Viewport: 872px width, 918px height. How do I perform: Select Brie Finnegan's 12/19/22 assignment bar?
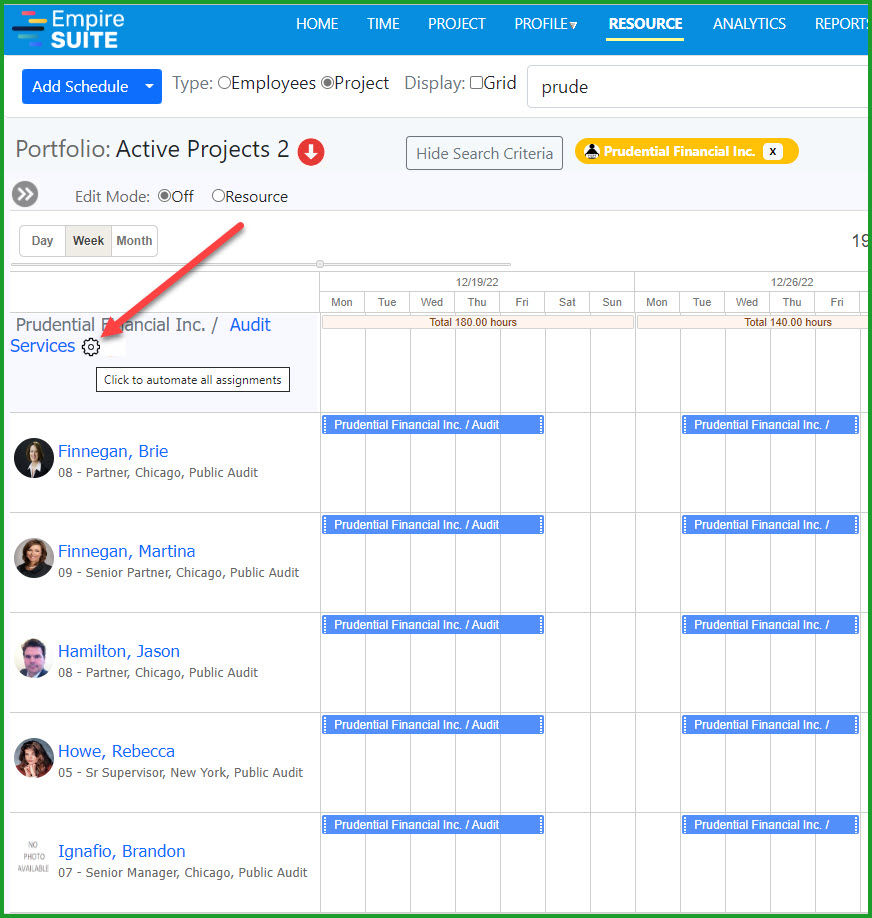(x=433, y=425)
